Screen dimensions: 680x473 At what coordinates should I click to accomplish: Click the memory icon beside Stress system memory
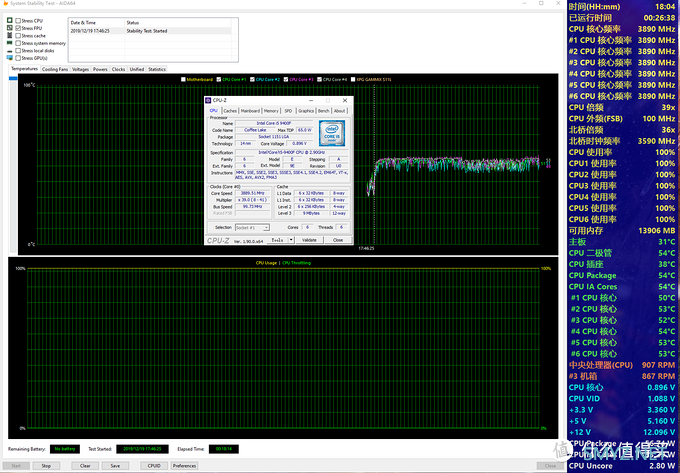tap(11, 43)
